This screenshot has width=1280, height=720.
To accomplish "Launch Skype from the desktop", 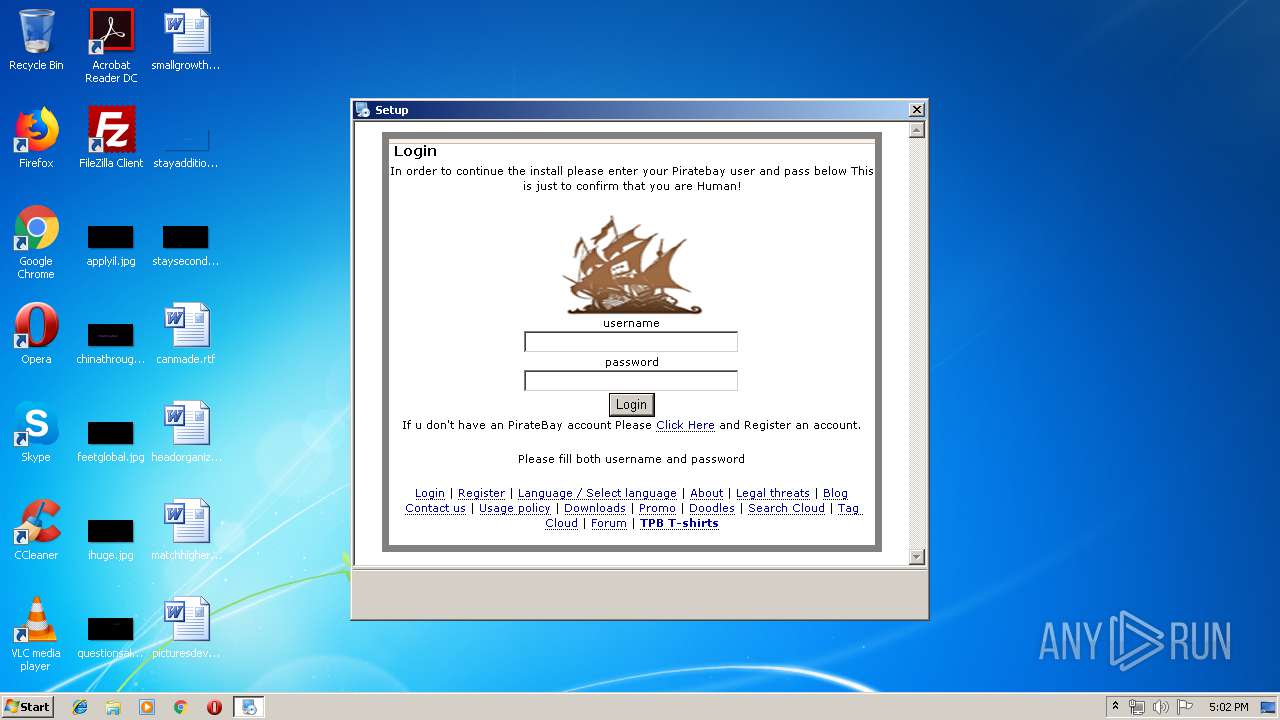I will tap(36, 432).
